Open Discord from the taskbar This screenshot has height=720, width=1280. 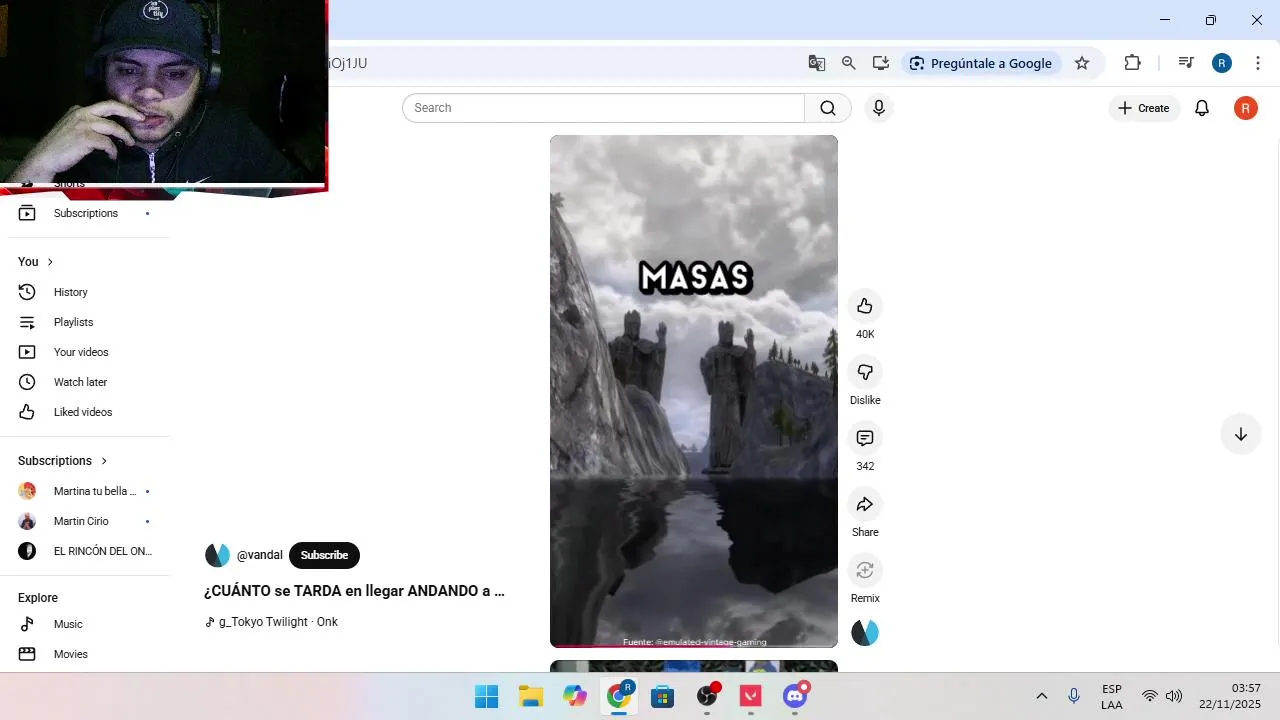coord(795,696)
